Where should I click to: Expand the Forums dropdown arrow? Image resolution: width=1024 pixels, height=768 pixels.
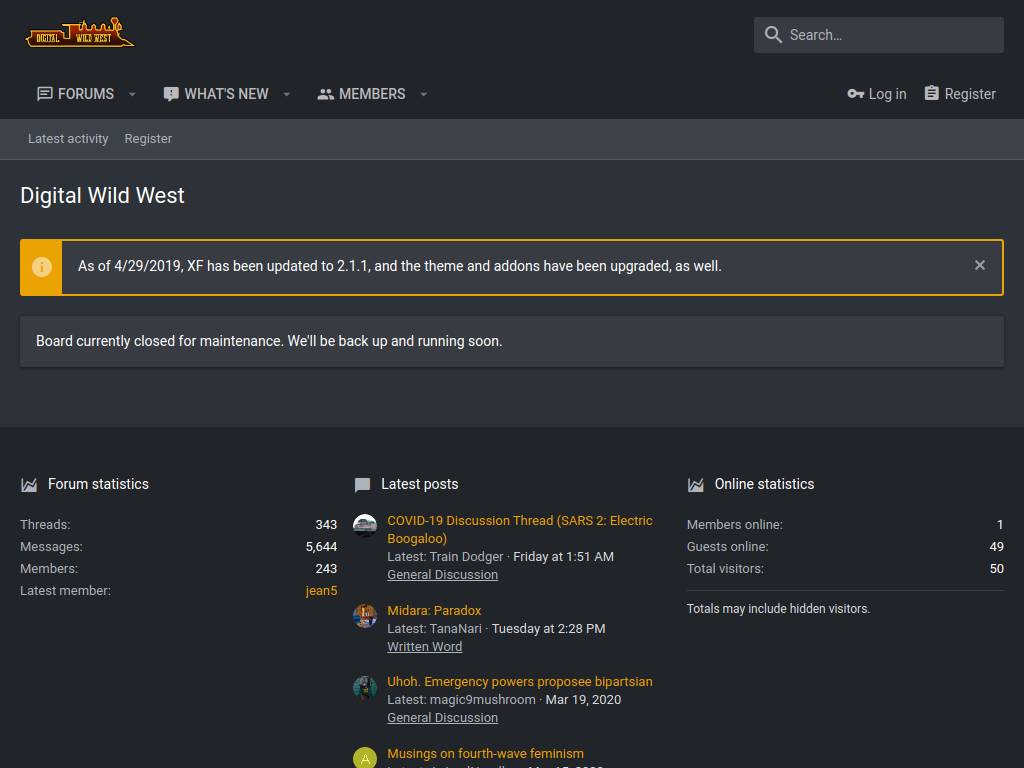(132, 95)
